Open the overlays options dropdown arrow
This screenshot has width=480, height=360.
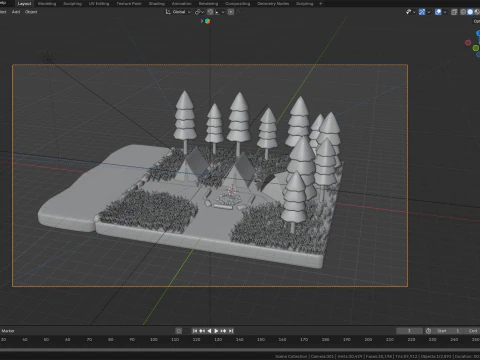tap(445, 12)
